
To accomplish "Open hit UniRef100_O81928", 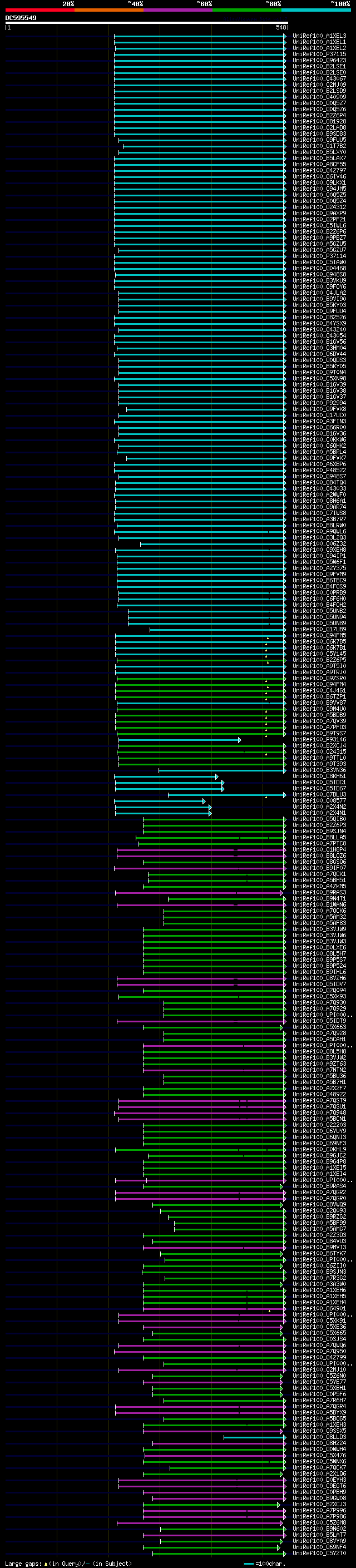I will point(319,121).
